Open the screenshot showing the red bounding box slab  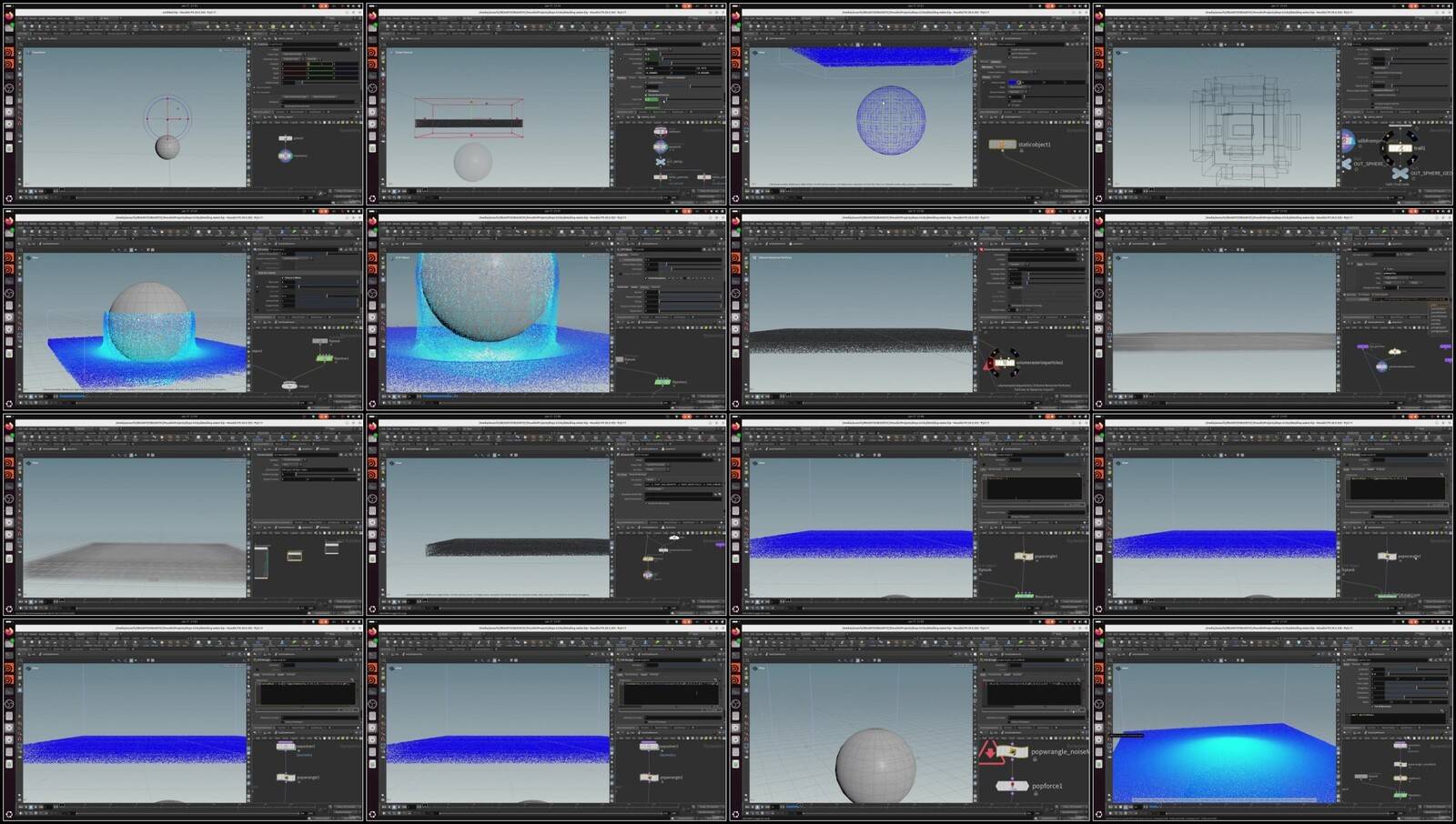coord(546,103)
